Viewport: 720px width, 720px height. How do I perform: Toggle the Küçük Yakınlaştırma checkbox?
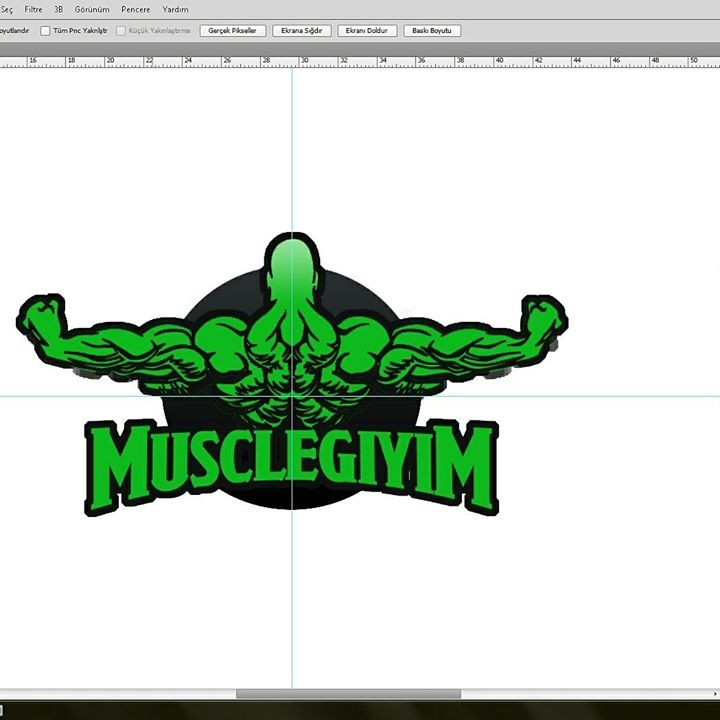pos(121,31)
